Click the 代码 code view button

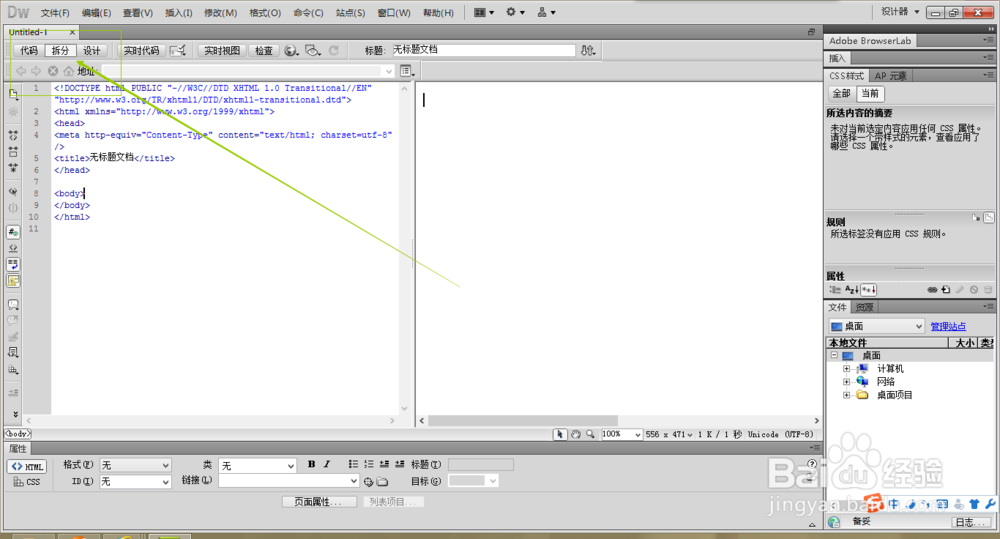29,50
